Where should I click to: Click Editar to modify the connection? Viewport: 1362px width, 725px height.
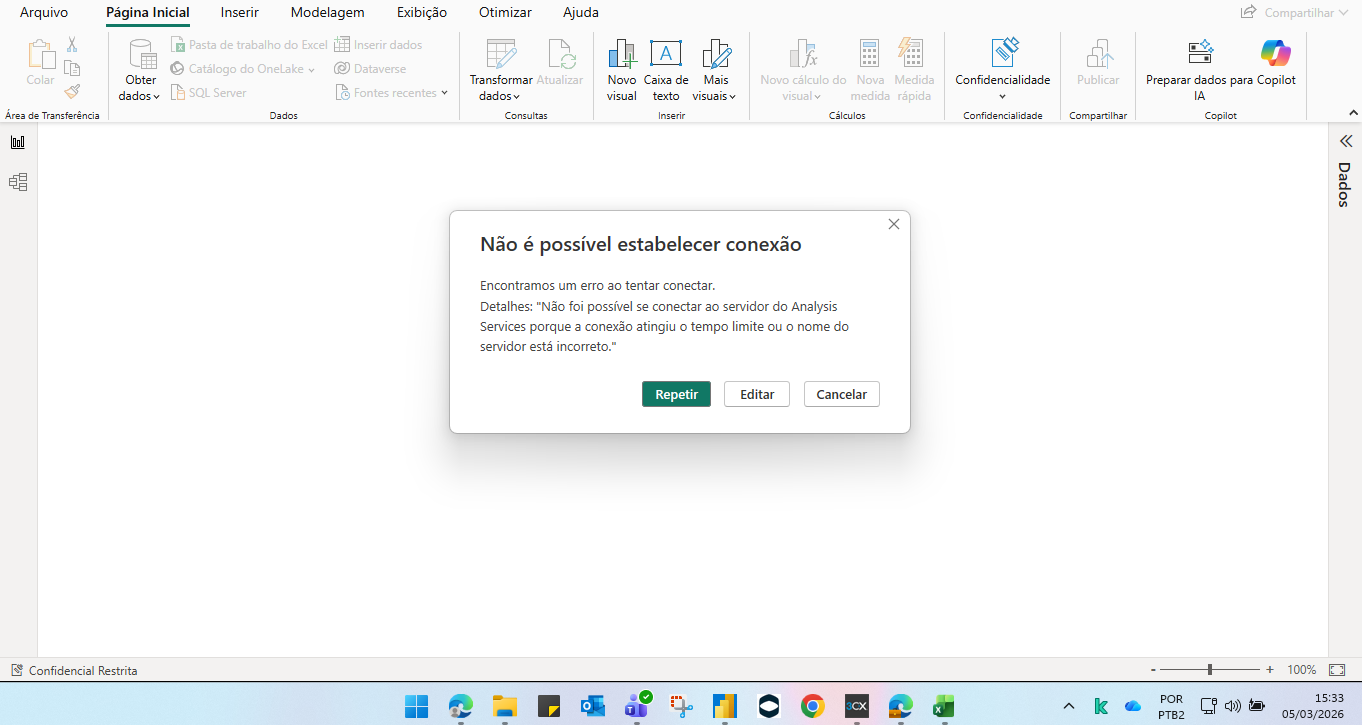pyautogui.click(x=757, y=394)
